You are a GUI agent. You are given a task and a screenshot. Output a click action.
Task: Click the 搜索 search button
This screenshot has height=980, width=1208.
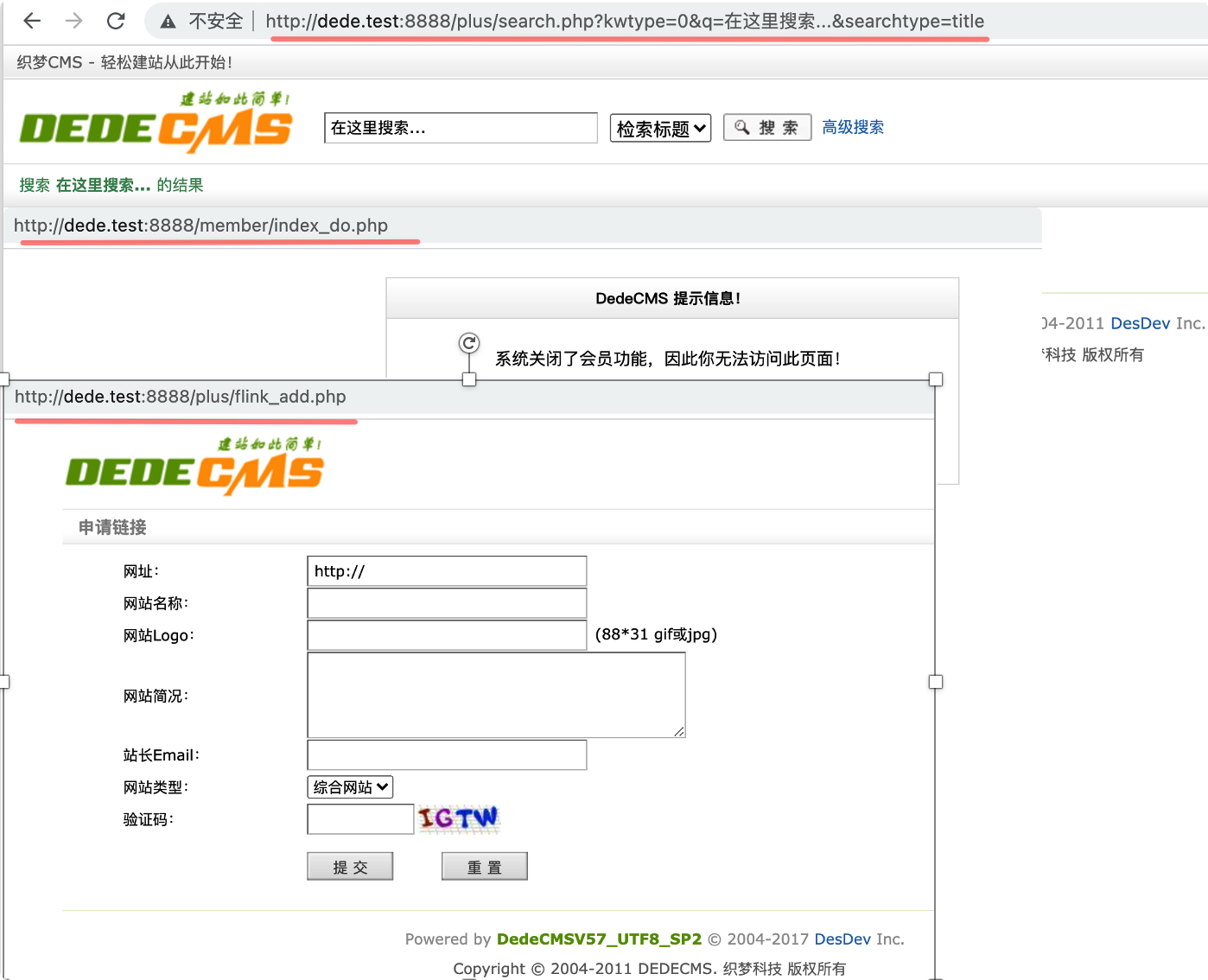[x=766, y=128]
